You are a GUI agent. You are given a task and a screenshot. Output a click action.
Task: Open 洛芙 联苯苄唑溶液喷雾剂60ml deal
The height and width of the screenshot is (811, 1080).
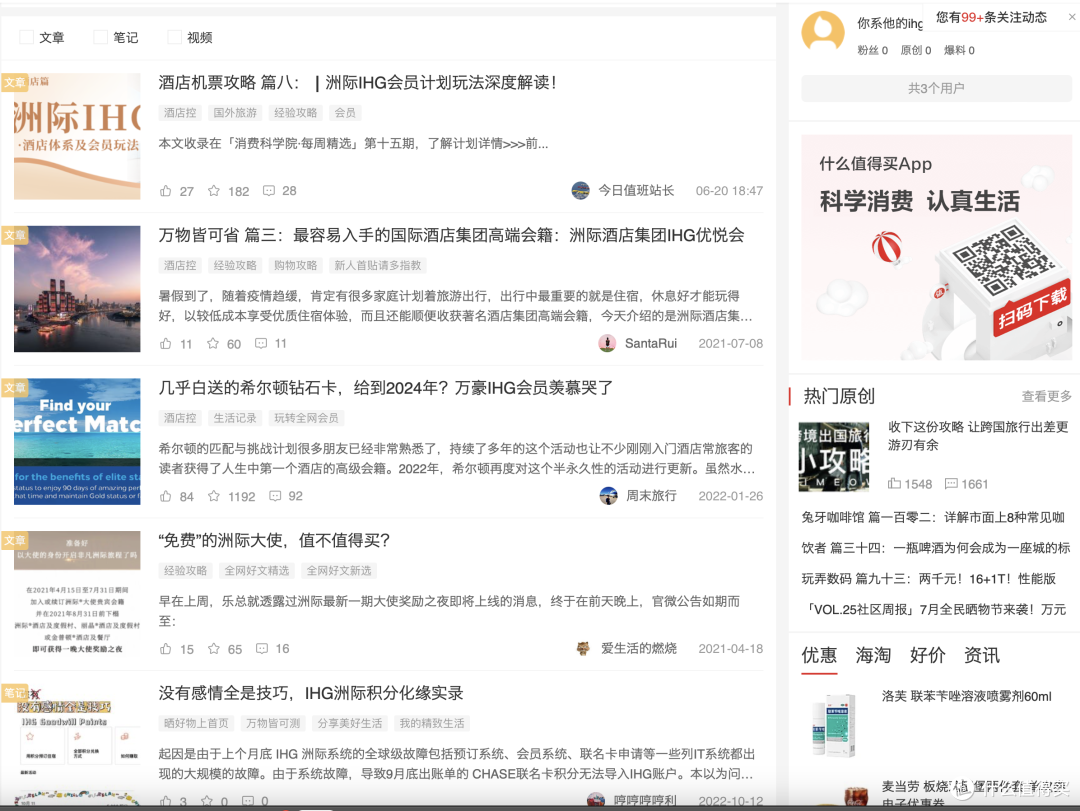coord(966,697)
